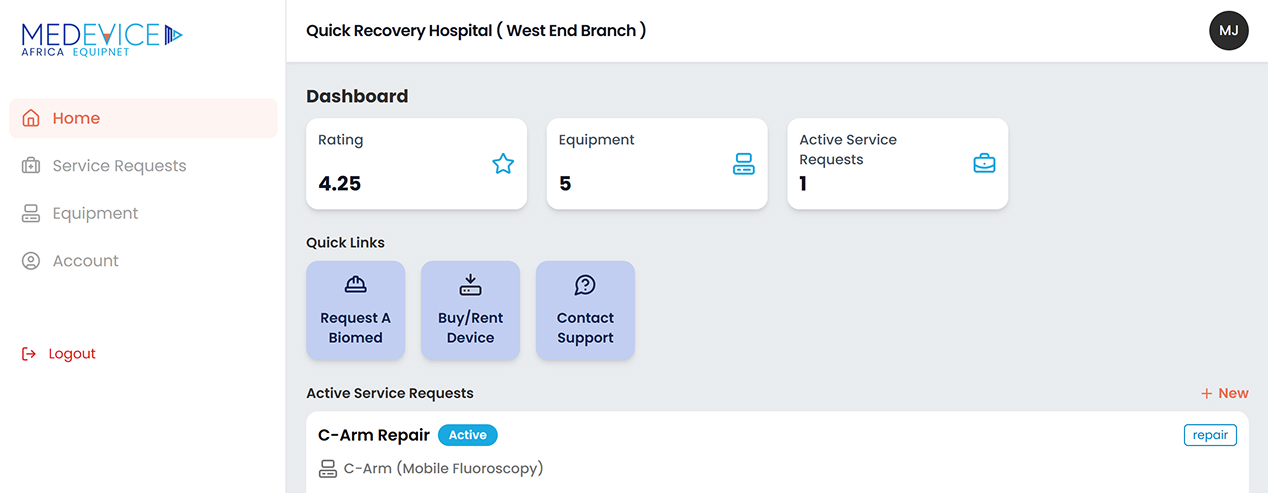Viewport: 1268px width, 494px height.
Task: Click the device icon on Equipment card
Action: (743, 164)
